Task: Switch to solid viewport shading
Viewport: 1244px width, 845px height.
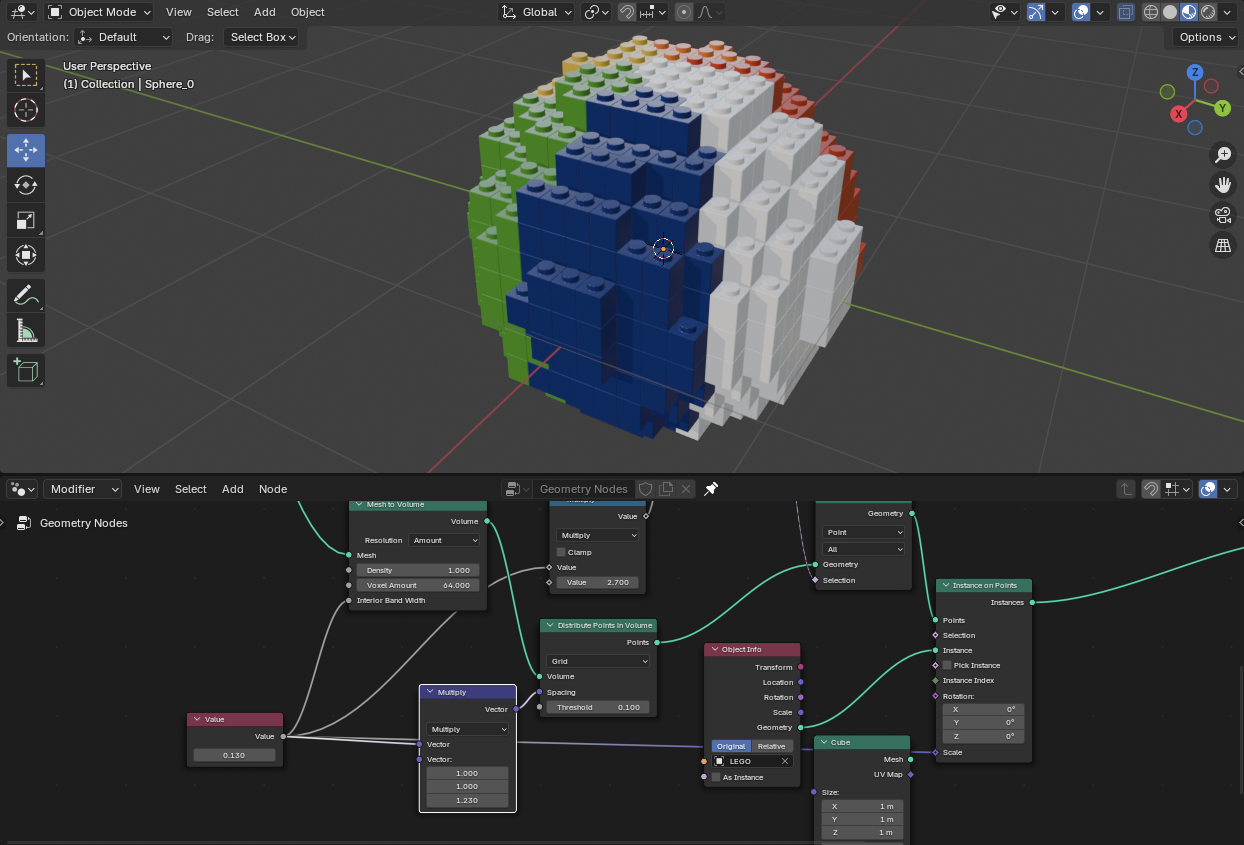Action: tap(1170, 12)
